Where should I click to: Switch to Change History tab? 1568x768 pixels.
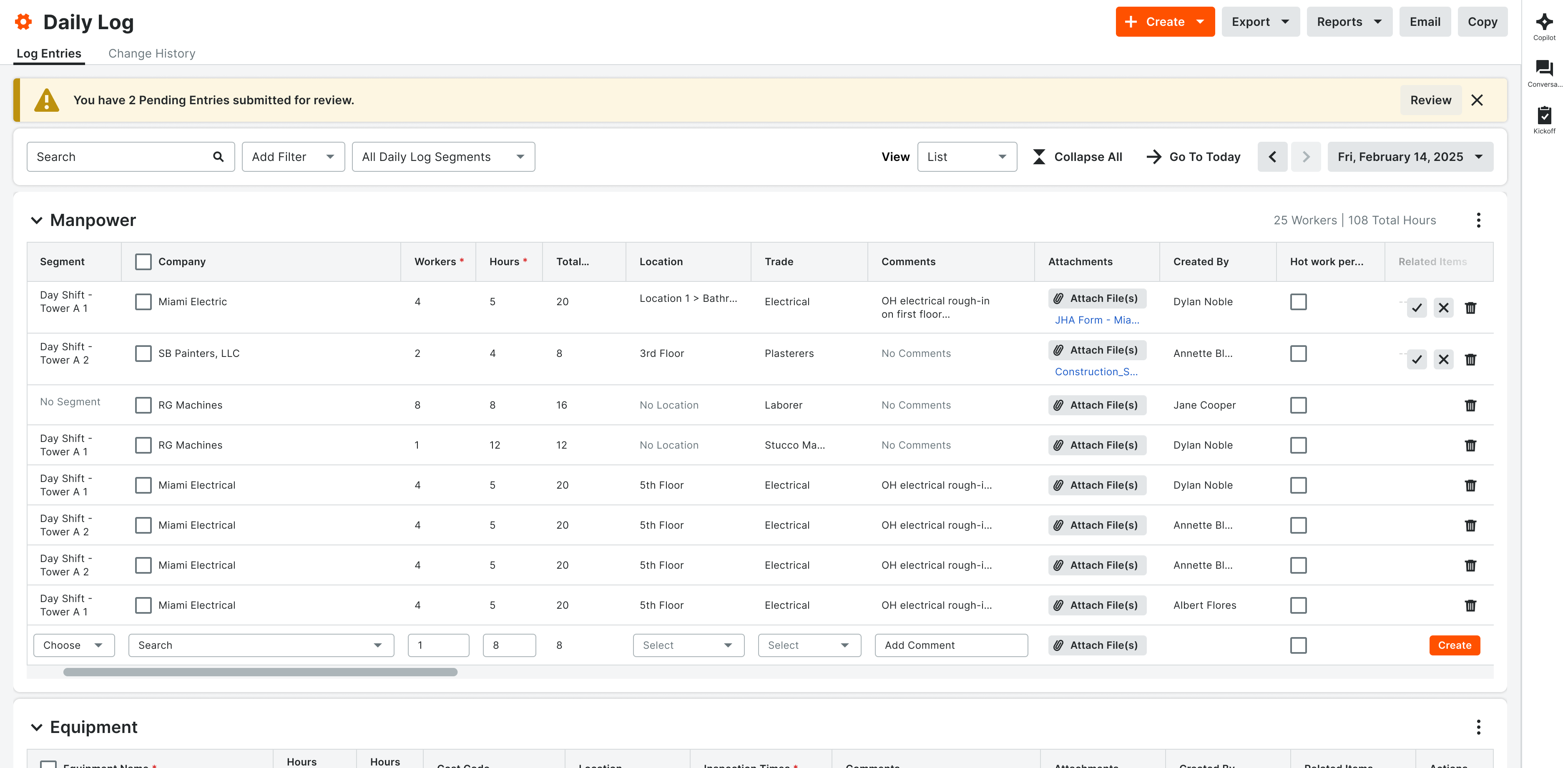[x=151, y=53]
